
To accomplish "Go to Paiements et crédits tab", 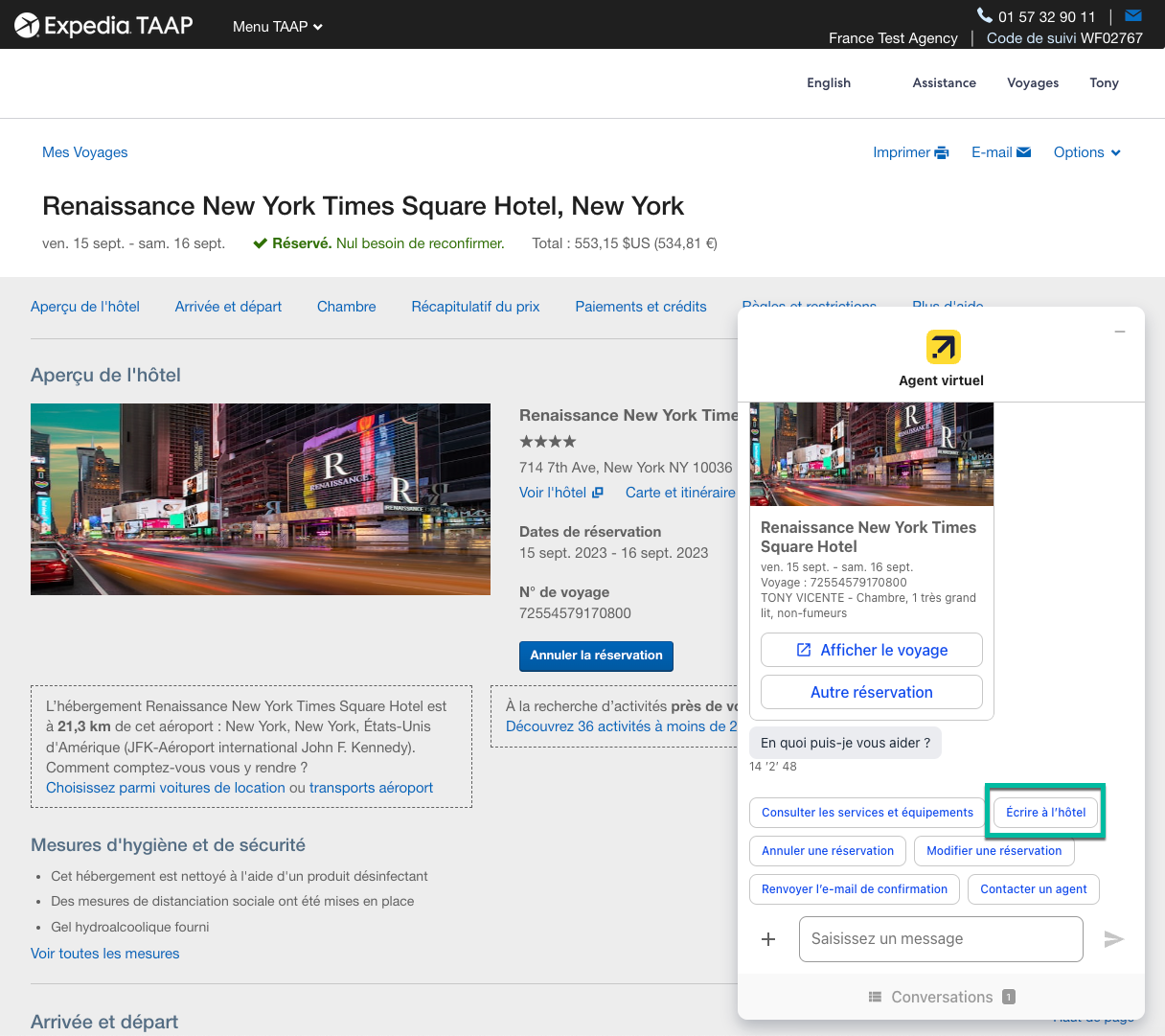I will (x=641, y=307).
